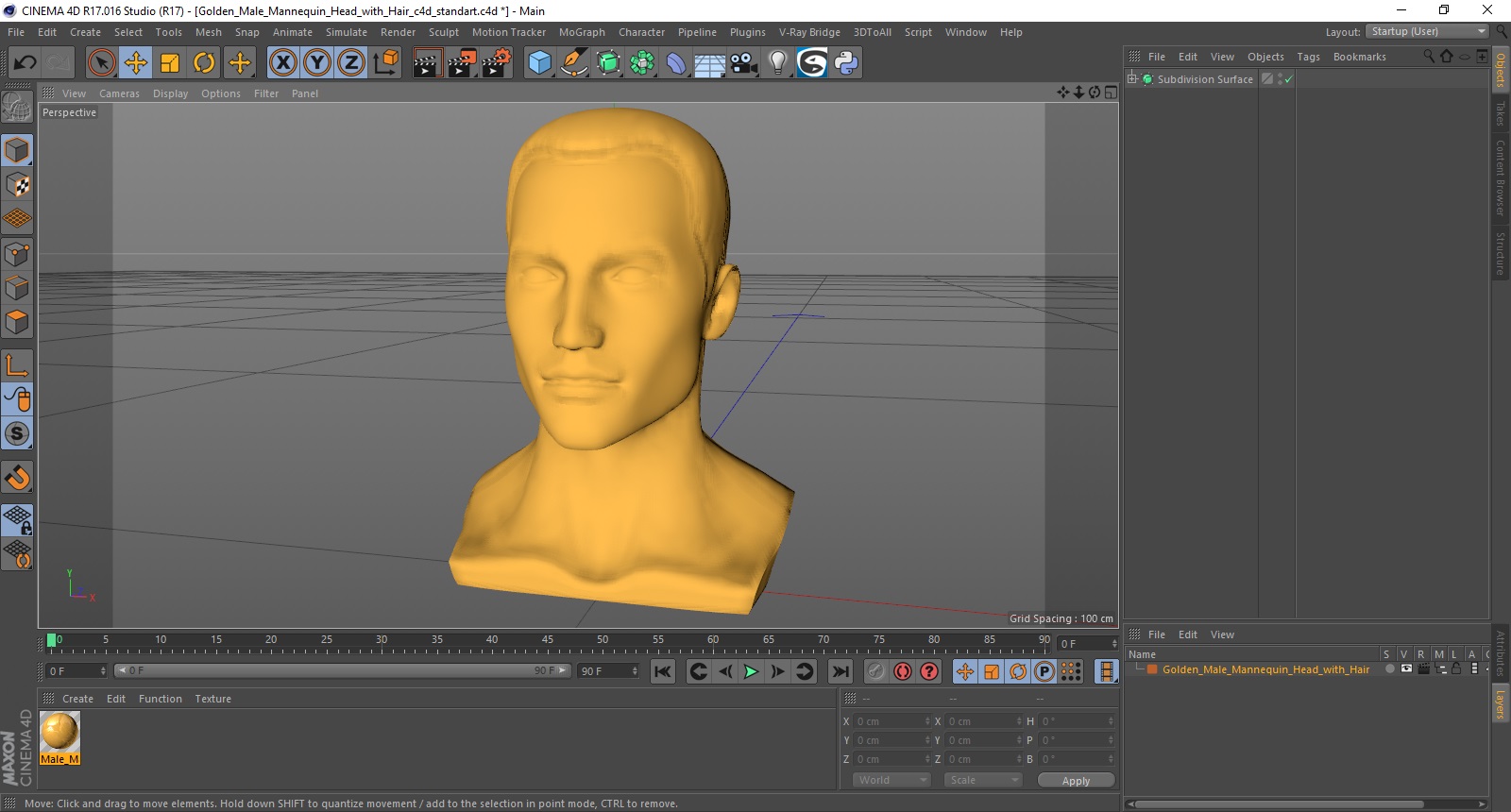
Task: Toggle X axis lock
Action: point(282,63)
